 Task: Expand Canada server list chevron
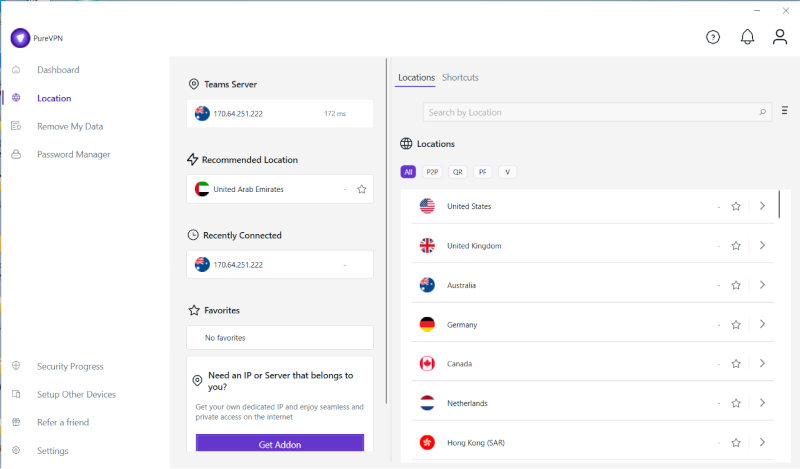click(x=762, y=363)
